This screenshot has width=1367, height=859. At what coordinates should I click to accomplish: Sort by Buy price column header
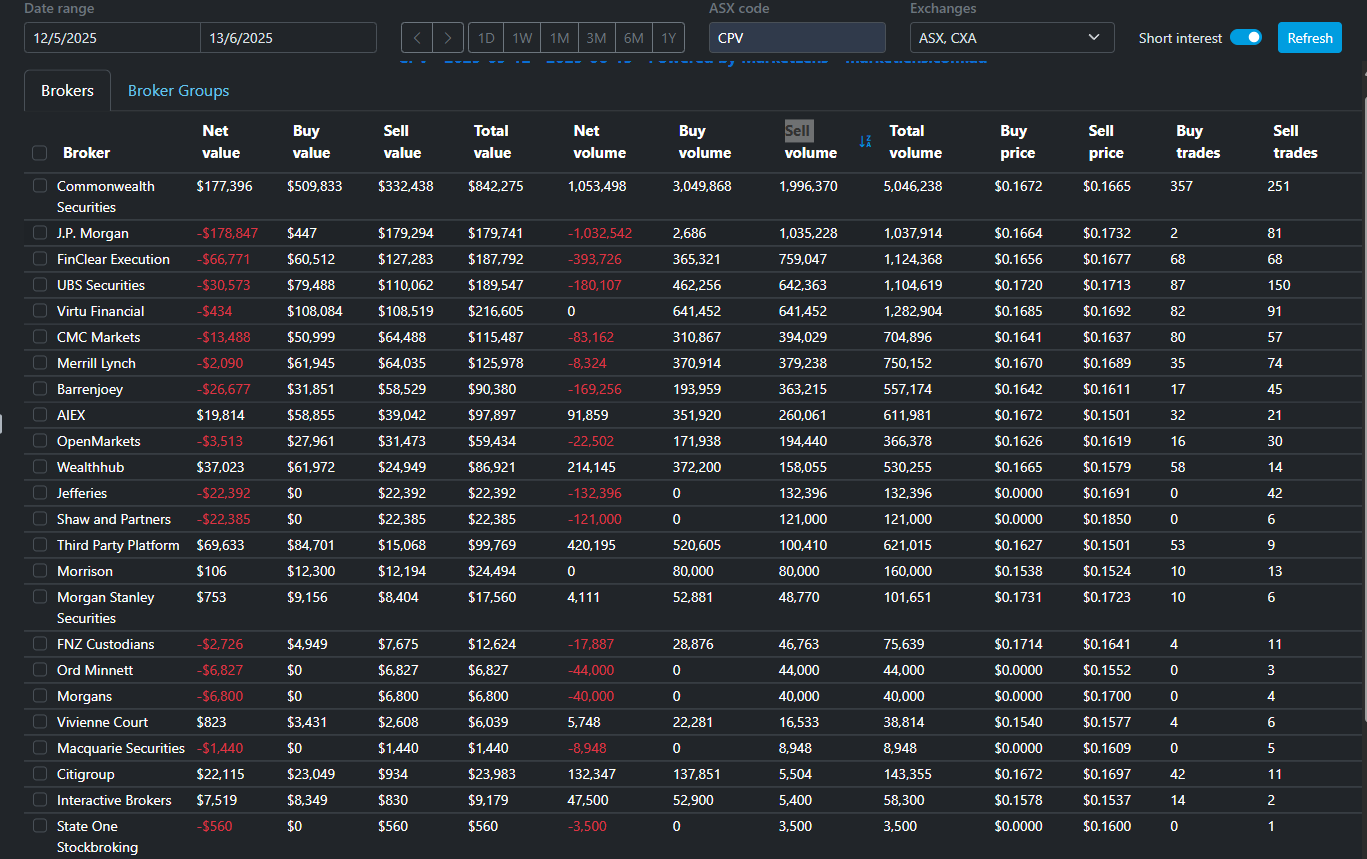click(x=1017, y=142)
